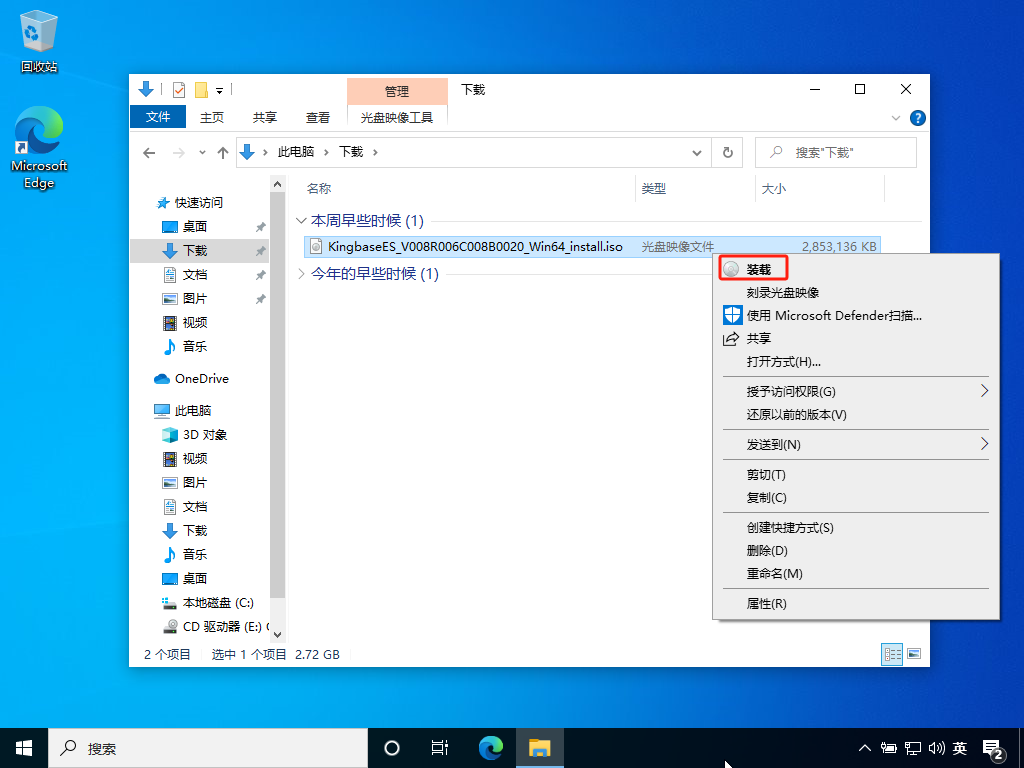Expand 授予访问权限(G) submenu arrow
Image resolution: width=1024 pixels, height=768 pixels.
[x=984, y=391]
